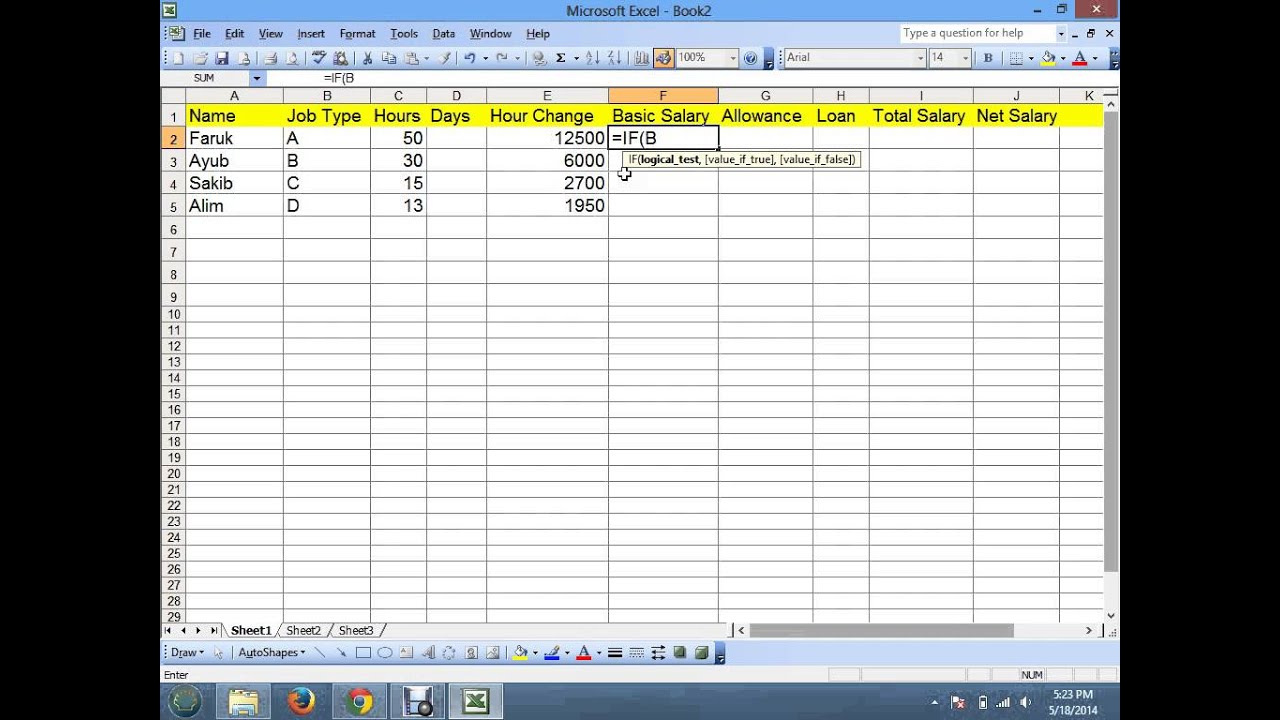
Task: Switch to the Sheet2 tab
Action: [303, 631]
